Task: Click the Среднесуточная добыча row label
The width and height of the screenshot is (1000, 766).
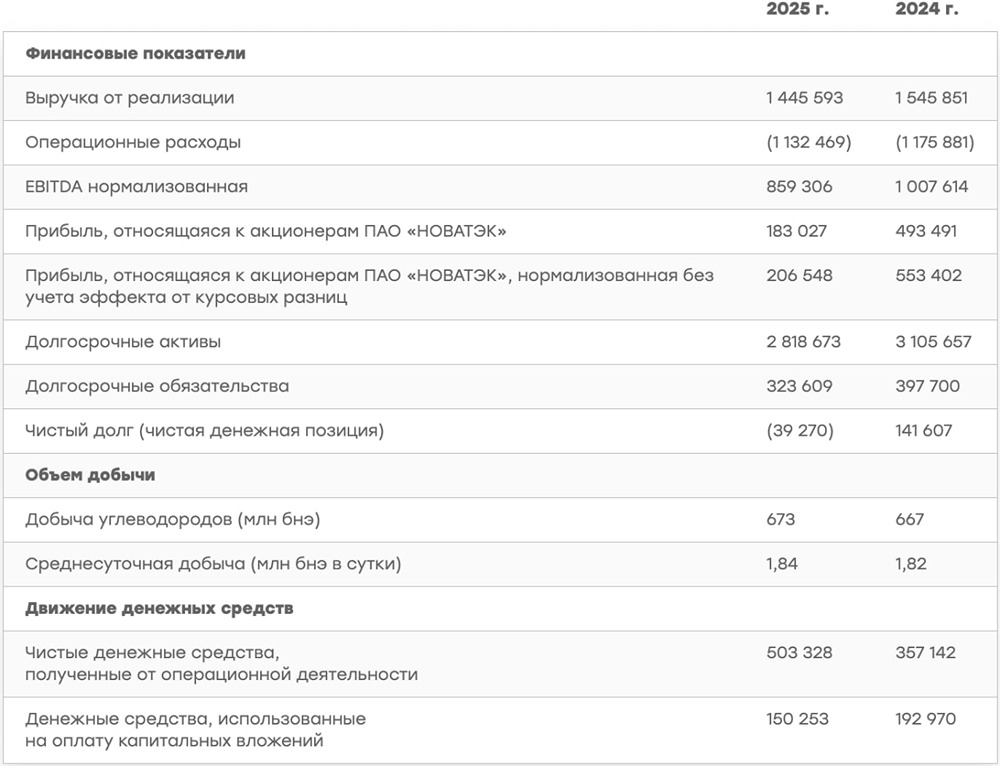Action: pyautogui.click(x=213, y=564)
